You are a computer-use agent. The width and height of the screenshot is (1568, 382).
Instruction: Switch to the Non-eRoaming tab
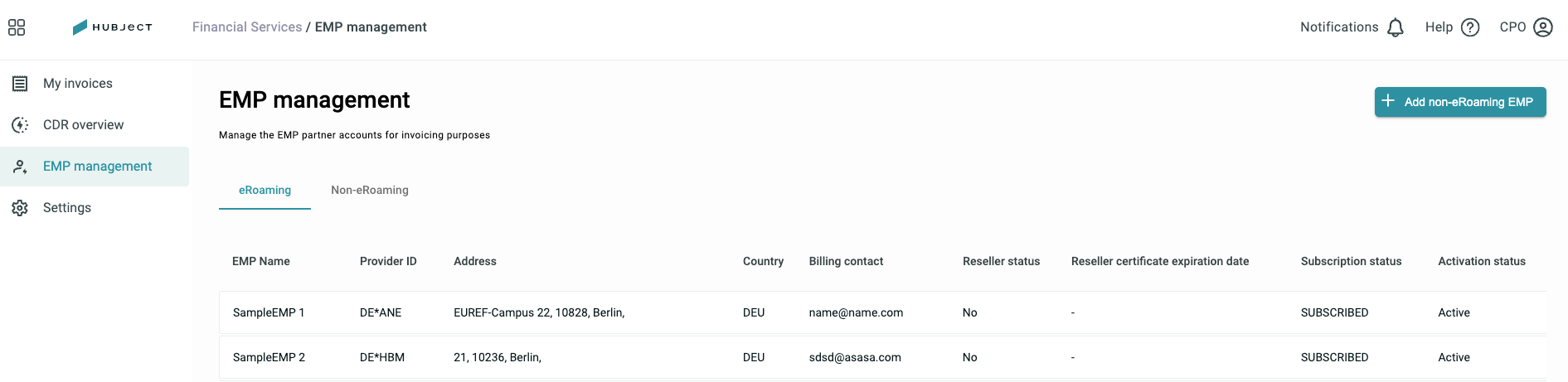(x=370, y=190)
